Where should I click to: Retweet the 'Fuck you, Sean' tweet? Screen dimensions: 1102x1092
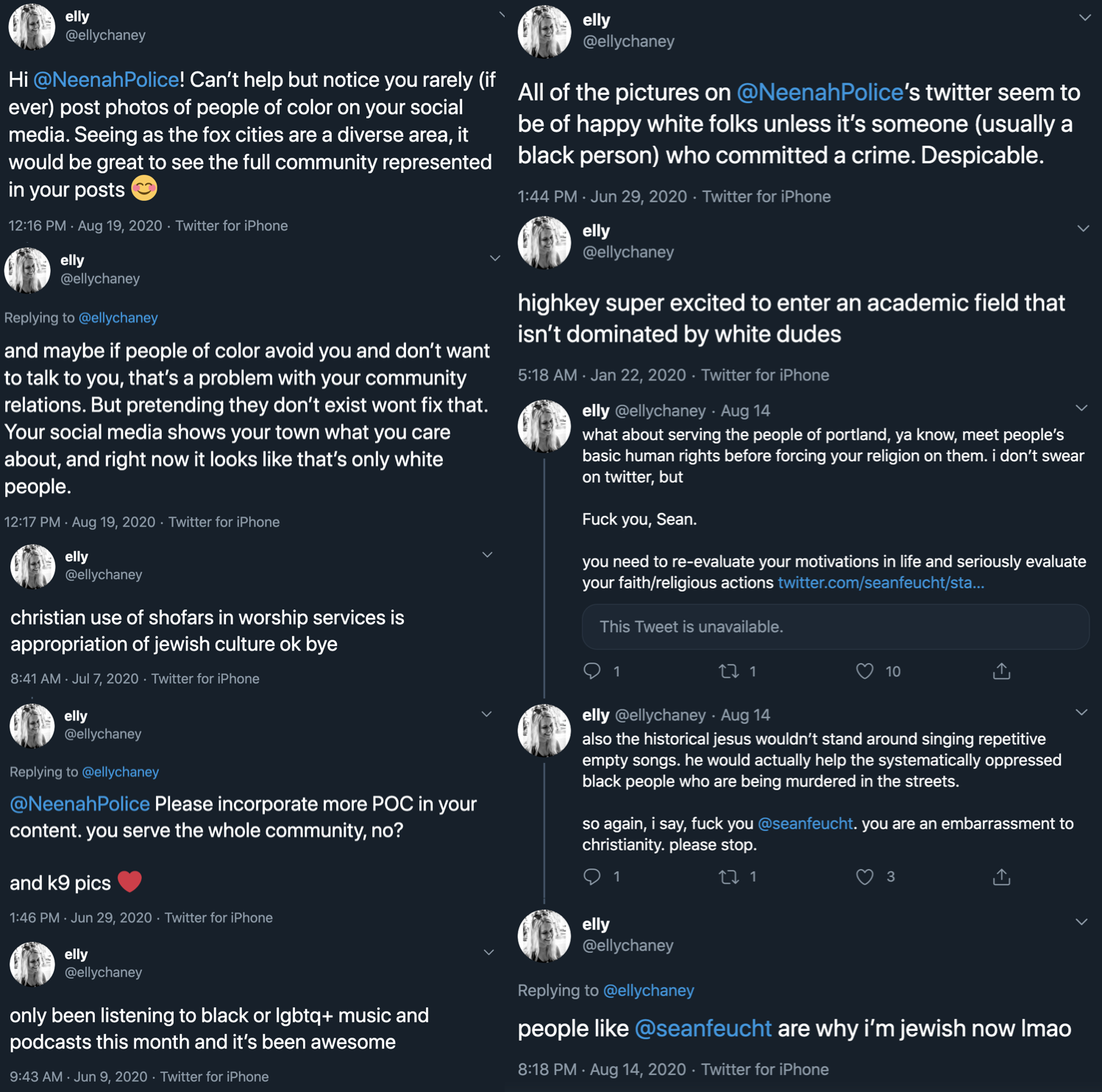pos(729,671)
